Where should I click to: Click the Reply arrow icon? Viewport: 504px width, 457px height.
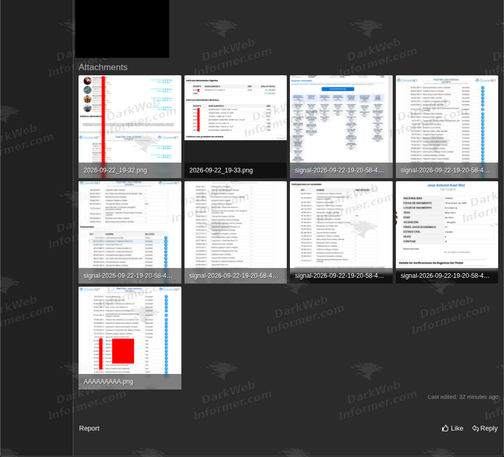(x=475, y=428)
